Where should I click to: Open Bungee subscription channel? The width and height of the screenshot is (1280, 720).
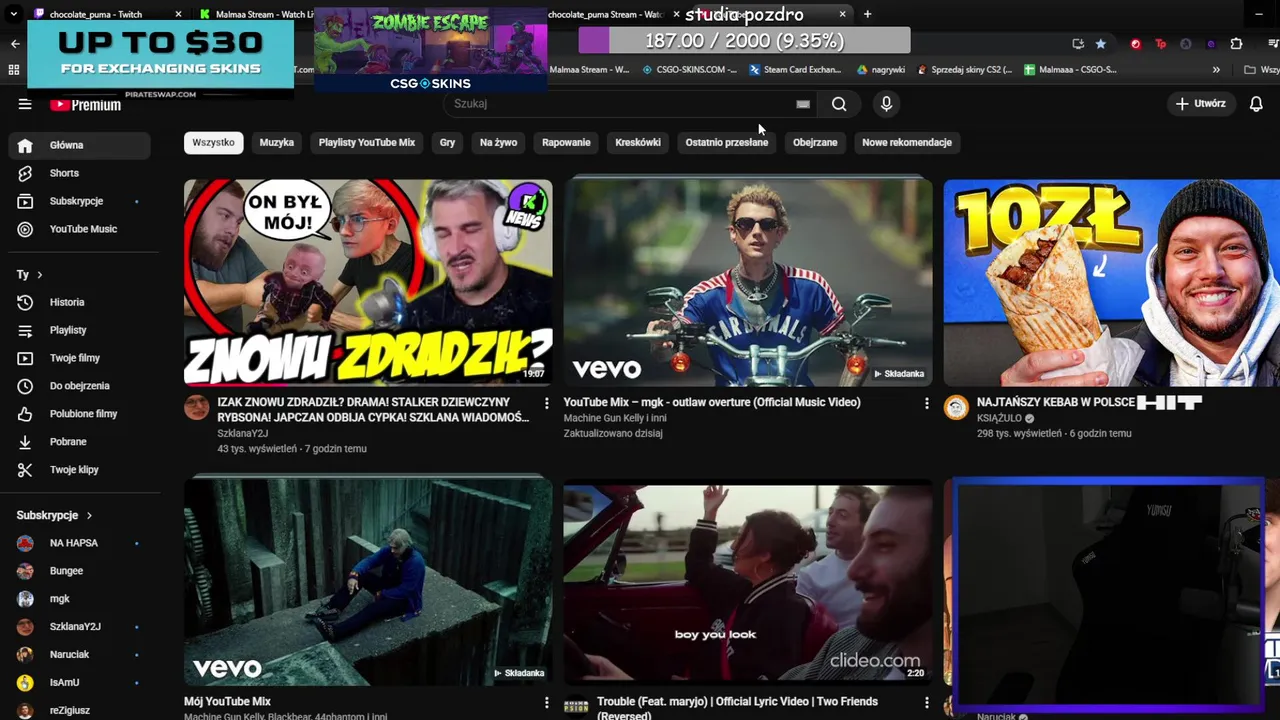point(80,571)
